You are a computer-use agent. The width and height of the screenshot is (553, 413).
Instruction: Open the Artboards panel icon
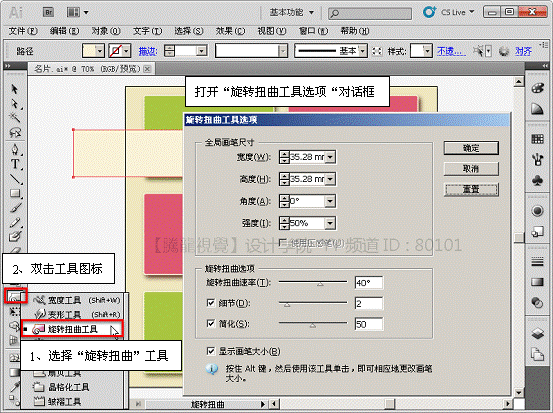point(537,354)
